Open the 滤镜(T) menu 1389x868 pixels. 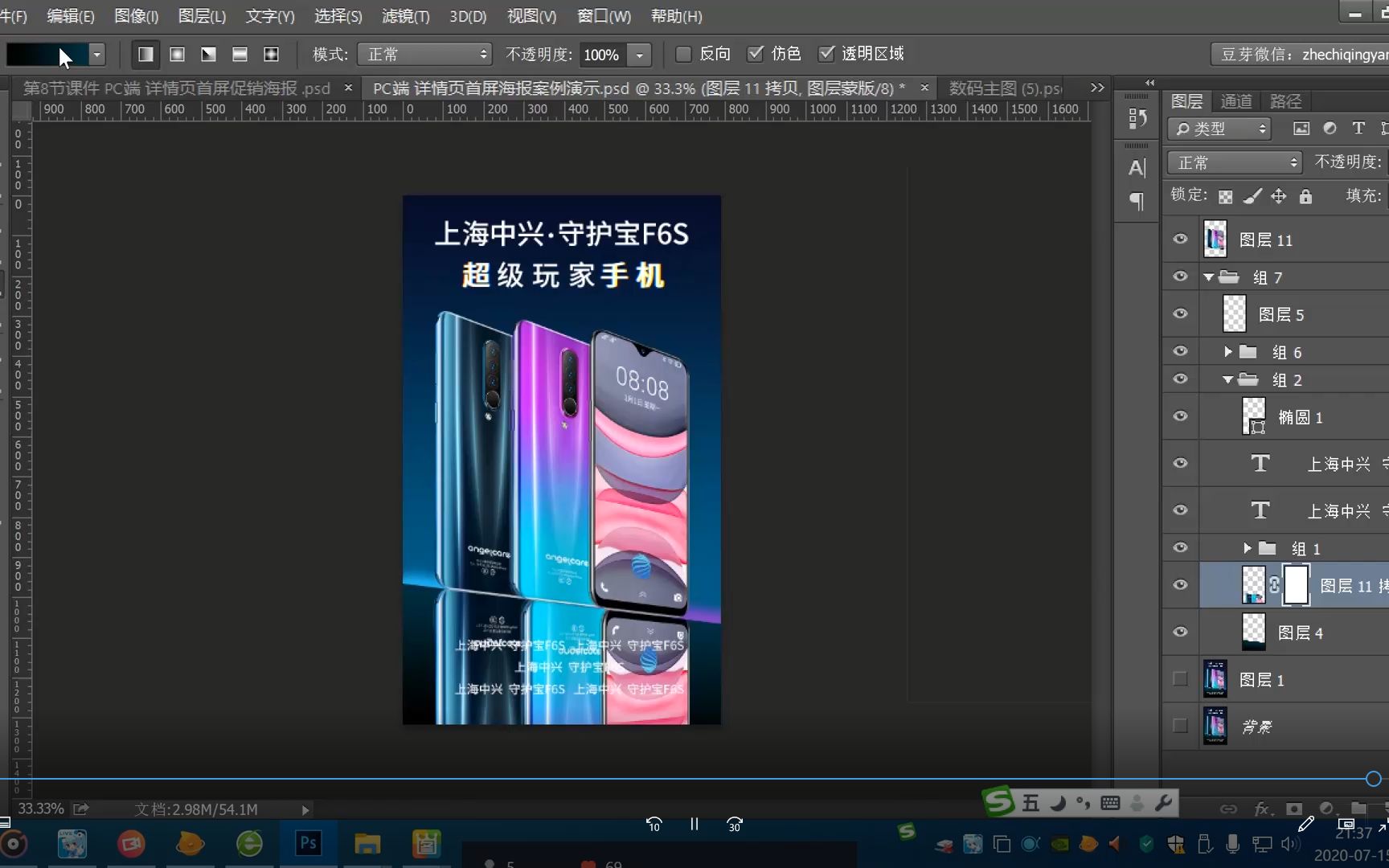(x=406, y=16)
